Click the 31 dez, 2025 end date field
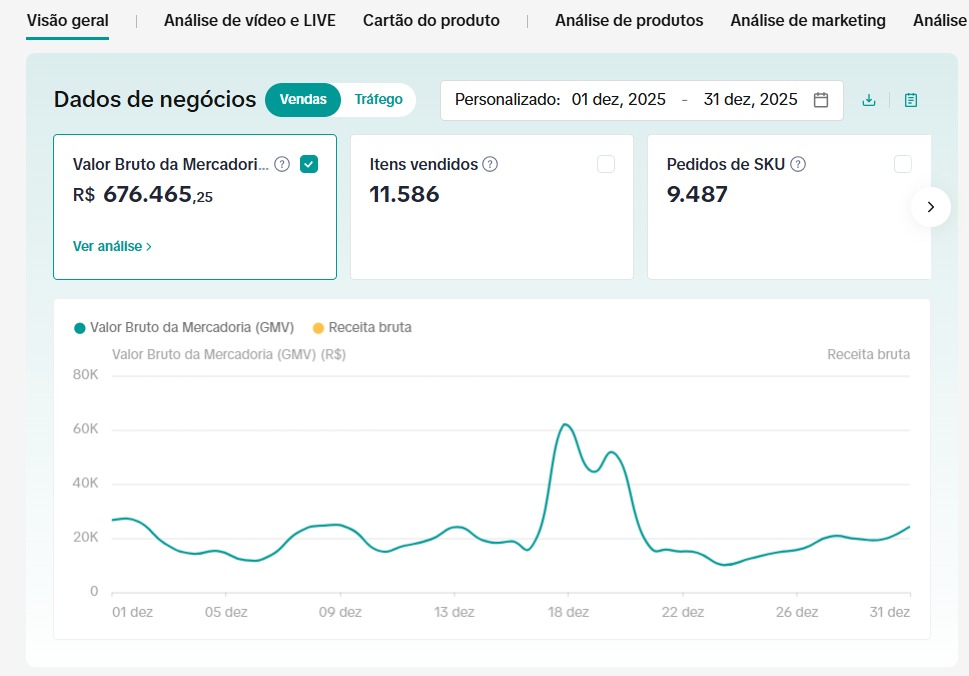Screen dimensions: 969x676 750,100
